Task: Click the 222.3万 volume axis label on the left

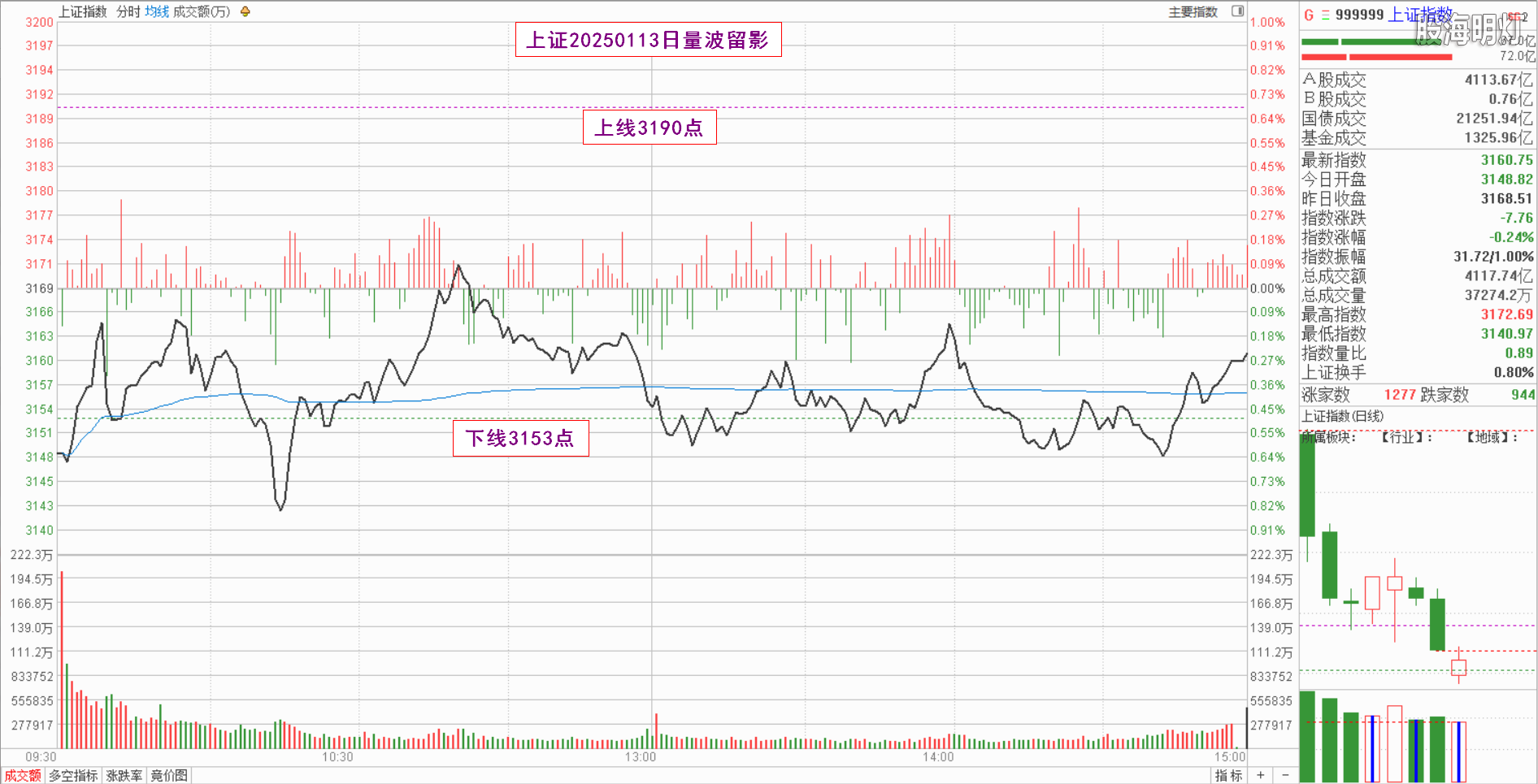Action: pyautogui.click(x=32, y=555)
